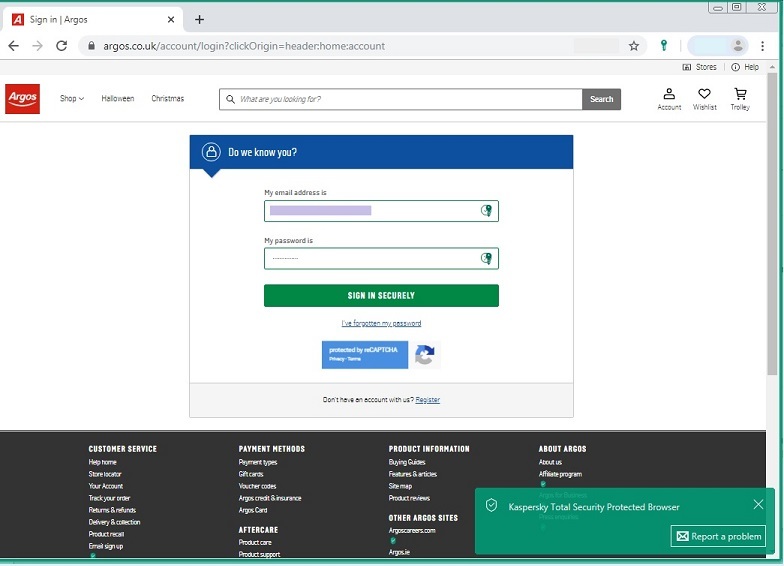The width and height of the screenshot is (784, 566).
Task: Close the Kaspersky notification popup
Action: [758, 504]
